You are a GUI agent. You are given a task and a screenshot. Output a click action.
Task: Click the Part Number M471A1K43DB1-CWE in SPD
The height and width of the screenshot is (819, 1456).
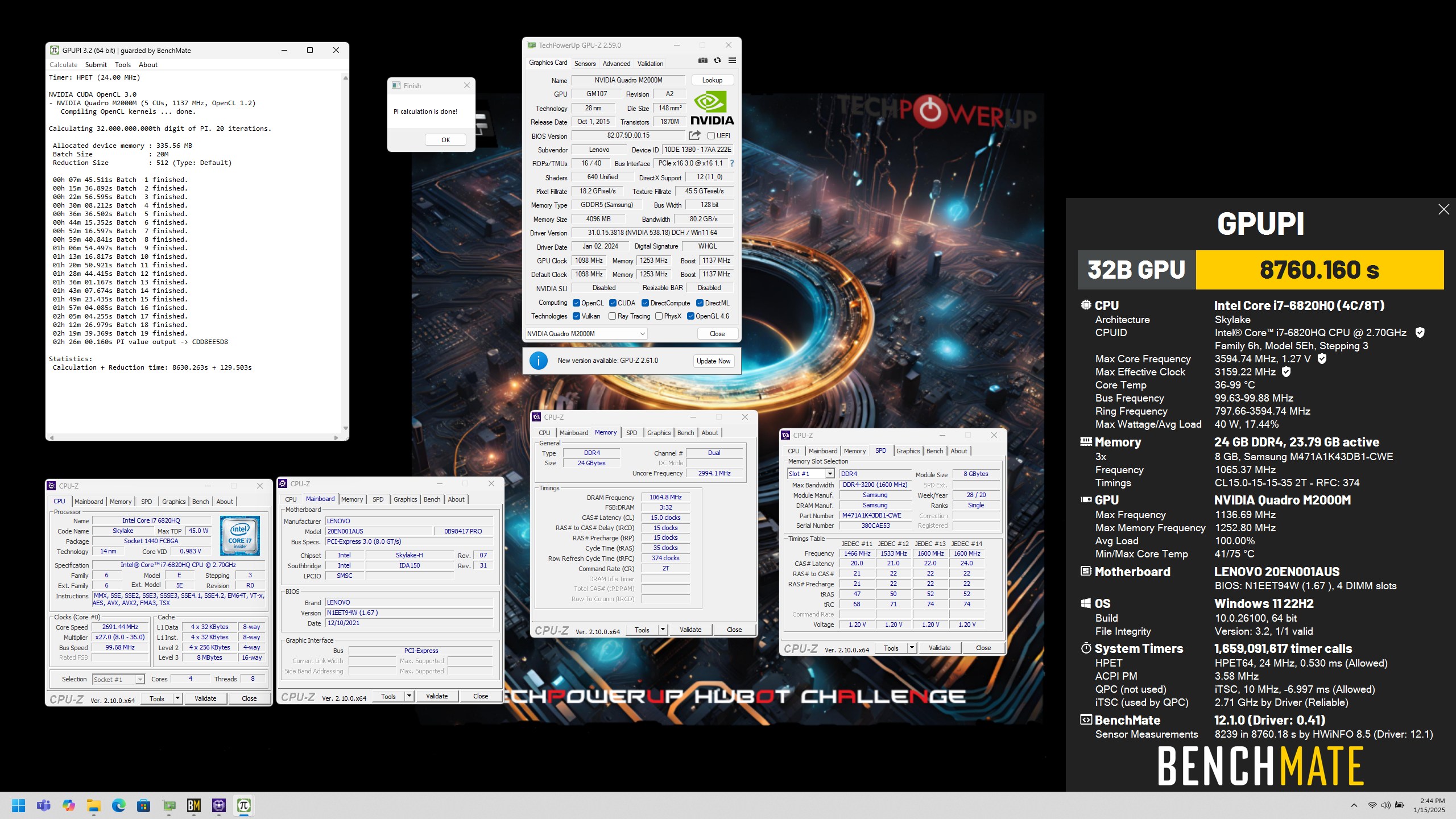tap(875, 516)
